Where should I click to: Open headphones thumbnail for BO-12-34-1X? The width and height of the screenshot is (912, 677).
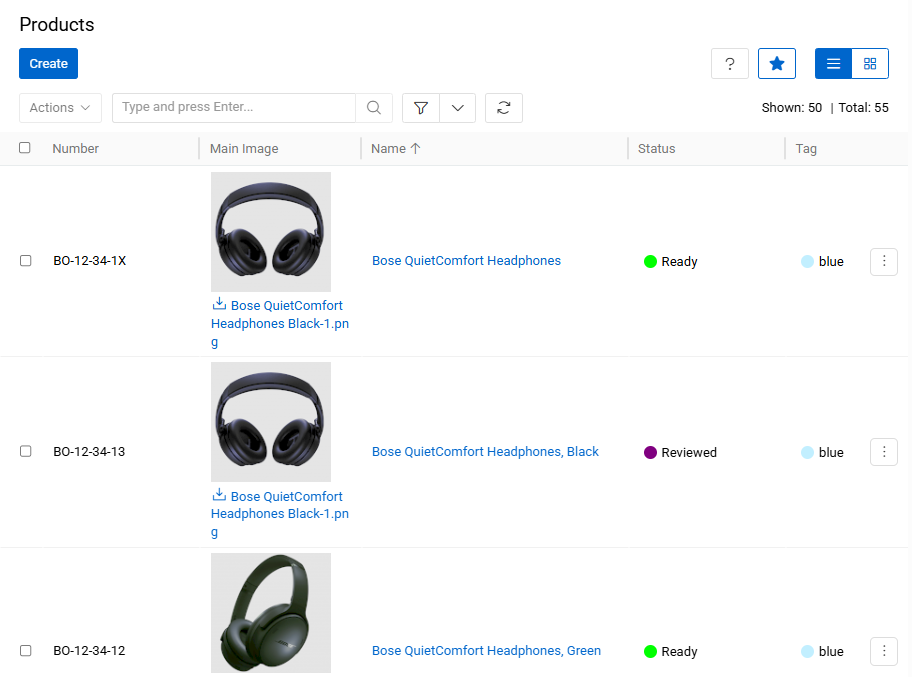point(271,231)
